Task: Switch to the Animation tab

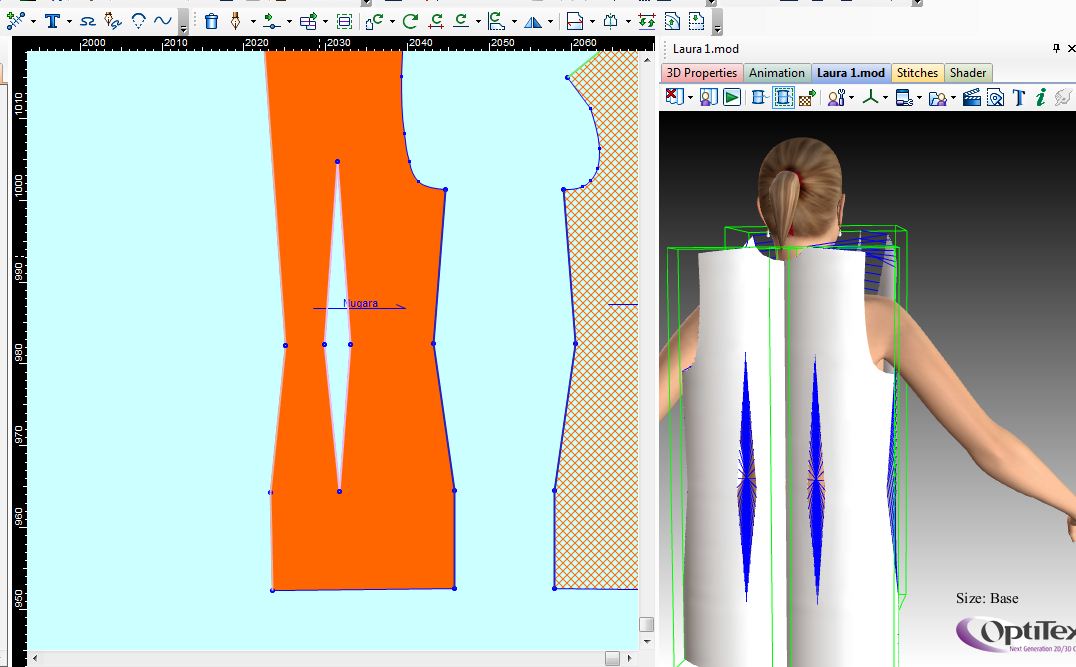Action: point(776,73)
